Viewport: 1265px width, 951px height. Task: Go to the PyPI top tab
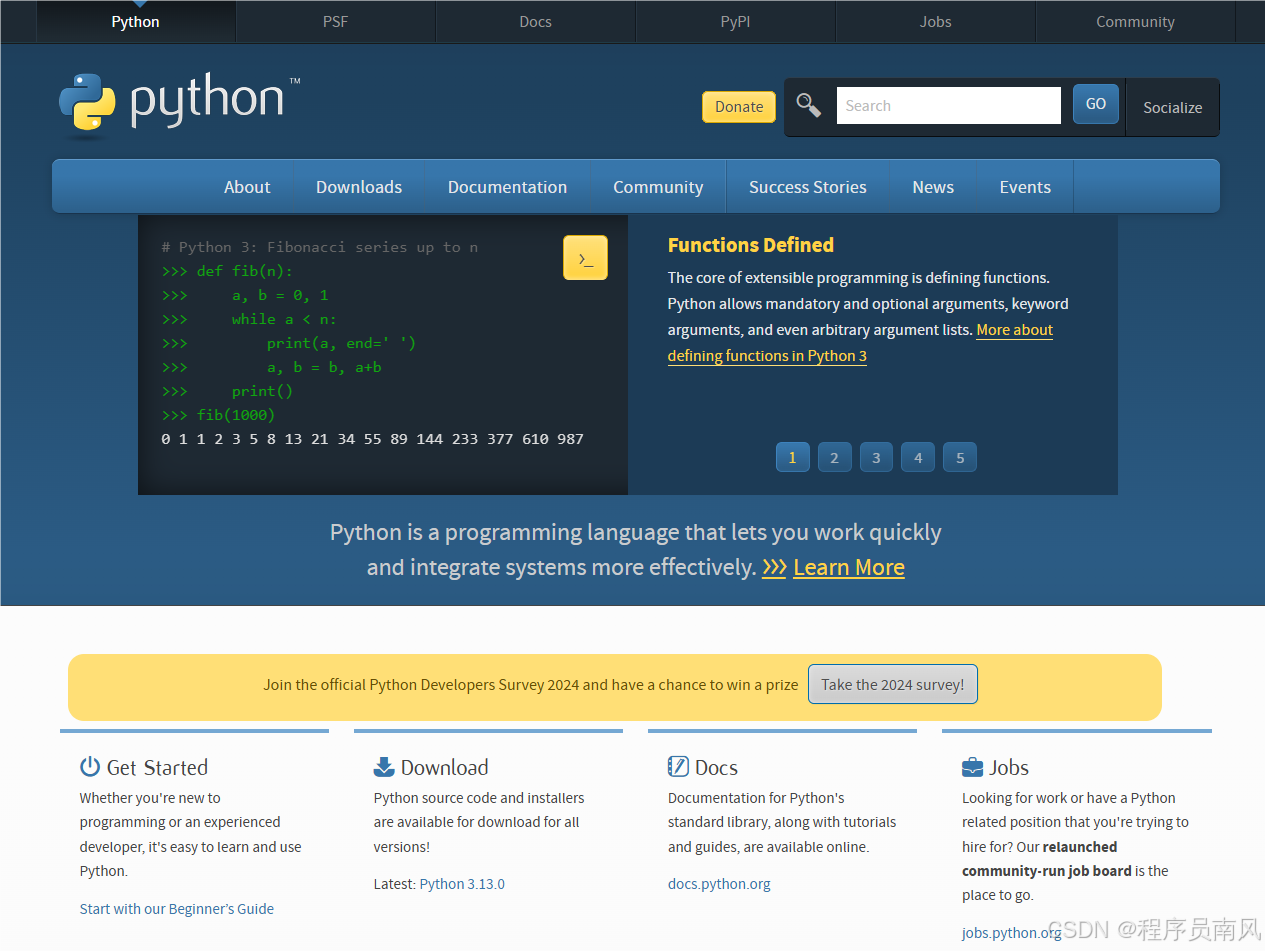736,22
